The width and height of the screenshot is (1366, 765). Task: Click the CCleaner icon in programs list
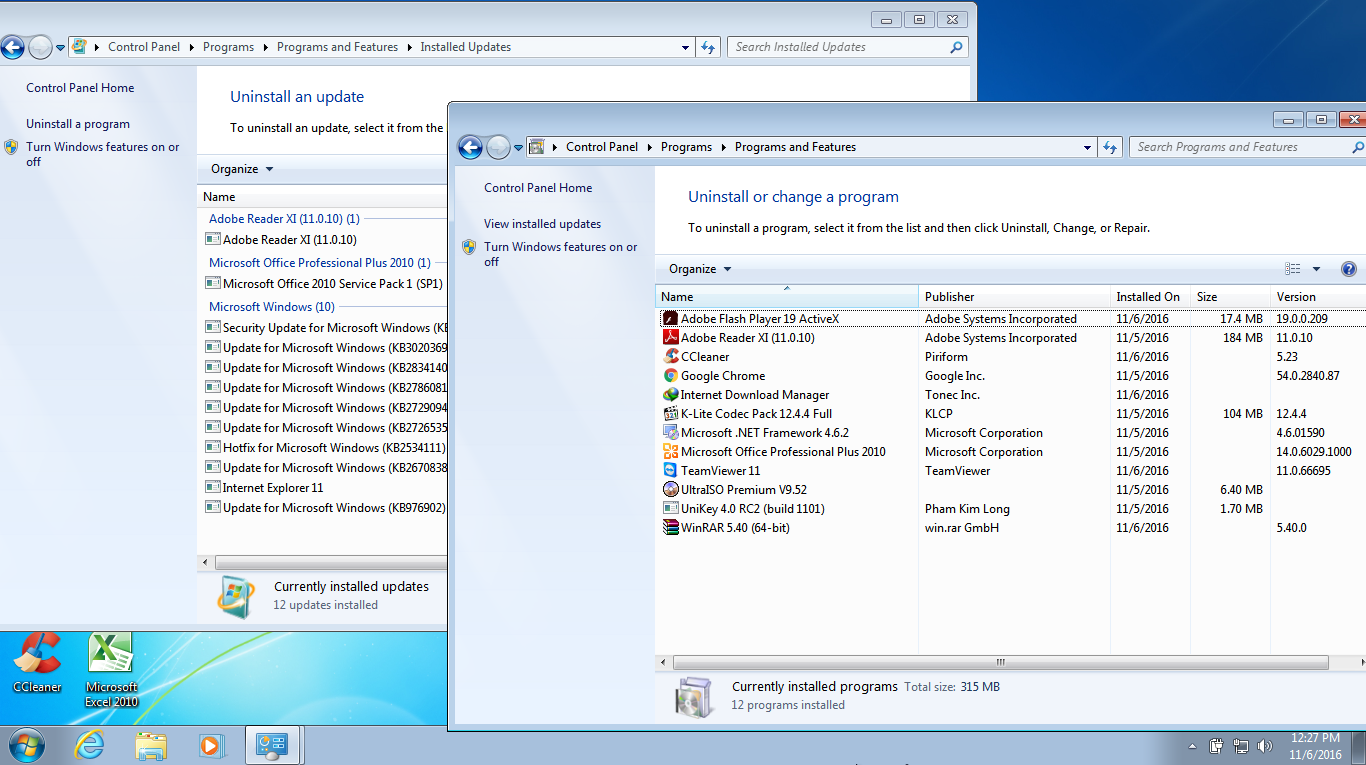(x=671, y=357)
